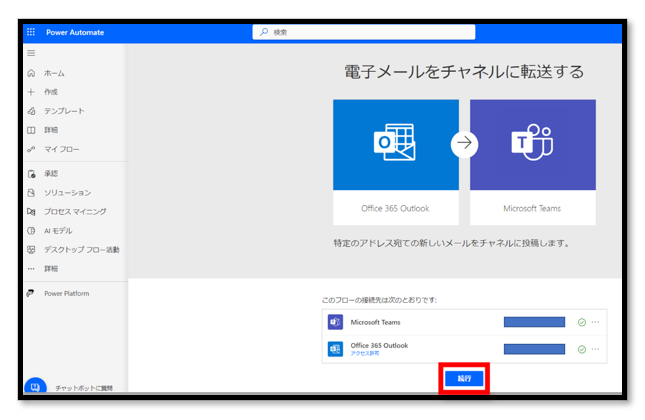Collapse the sidebar with hamburger icon
Image resolution: width=645 pixels, height=420 pixels.
tap(31, 53)
